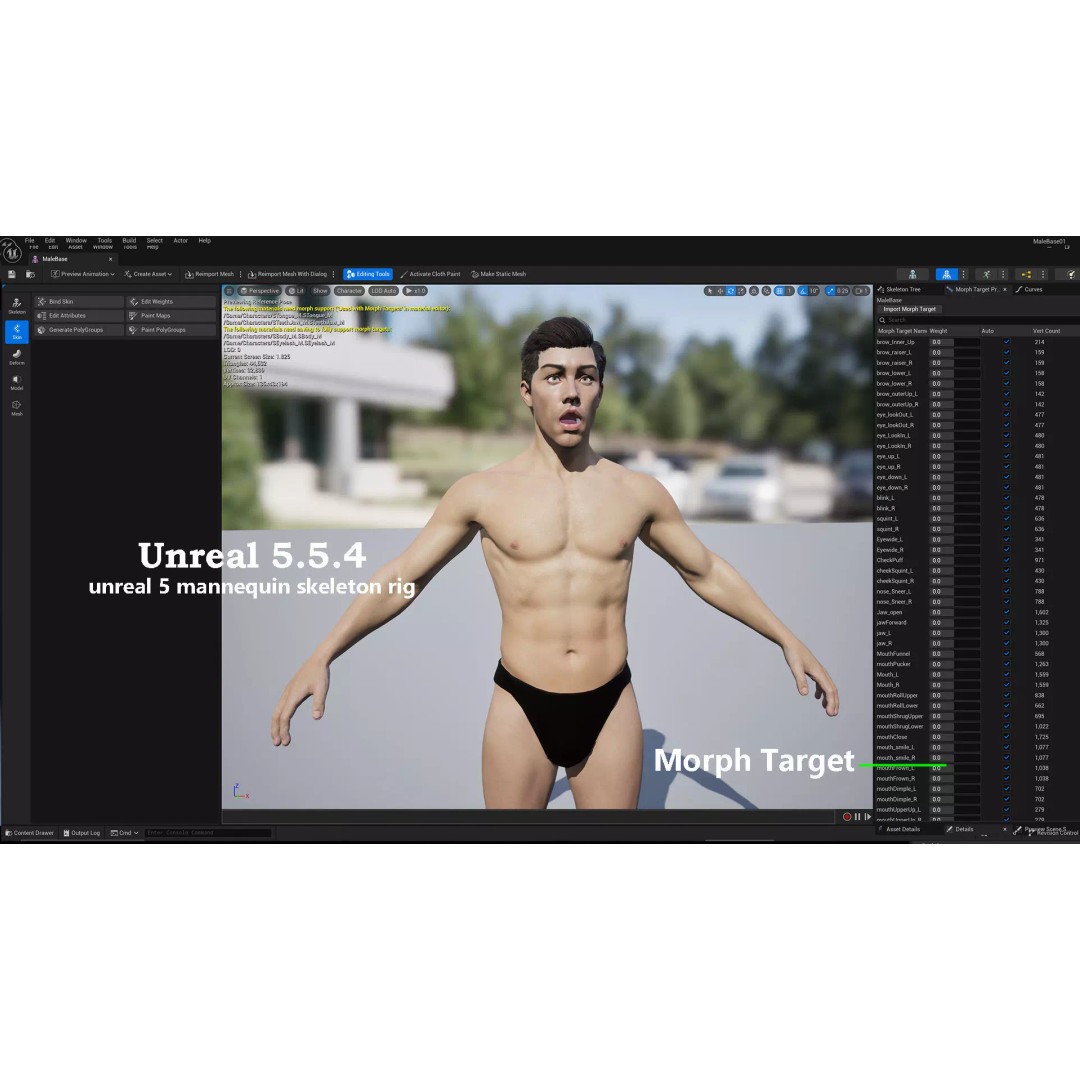
Task: Switch to Animation Blueprint mode icon
Action: click(x=1026, y=274)
